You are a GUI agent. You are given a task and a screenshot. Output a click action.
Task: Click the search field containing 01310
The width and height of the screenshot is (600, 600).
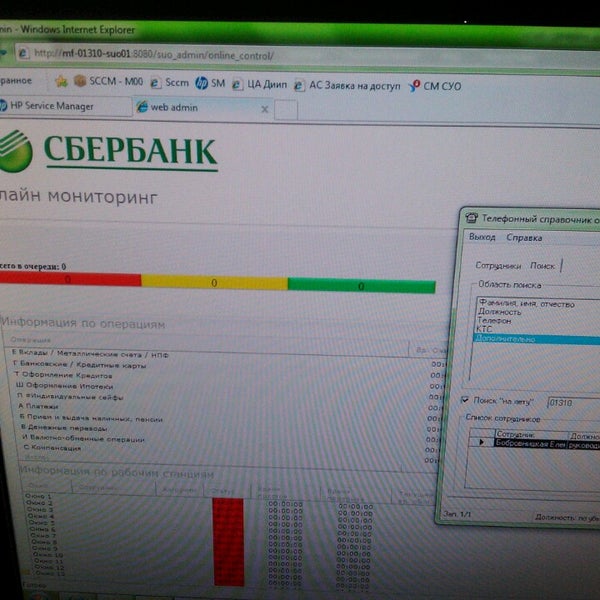pos(573,403)
